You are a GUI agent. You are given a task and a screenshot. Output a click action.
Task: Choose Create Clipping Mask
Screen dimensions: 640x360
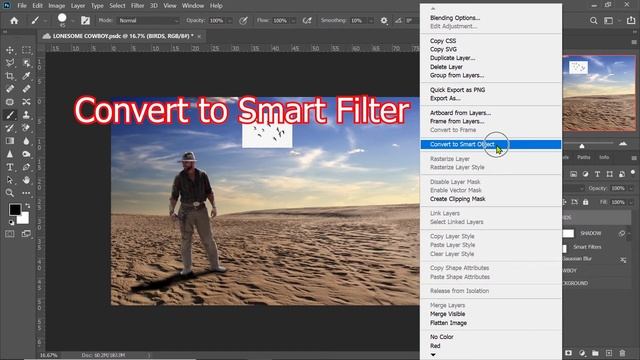(x=458, y=199)
